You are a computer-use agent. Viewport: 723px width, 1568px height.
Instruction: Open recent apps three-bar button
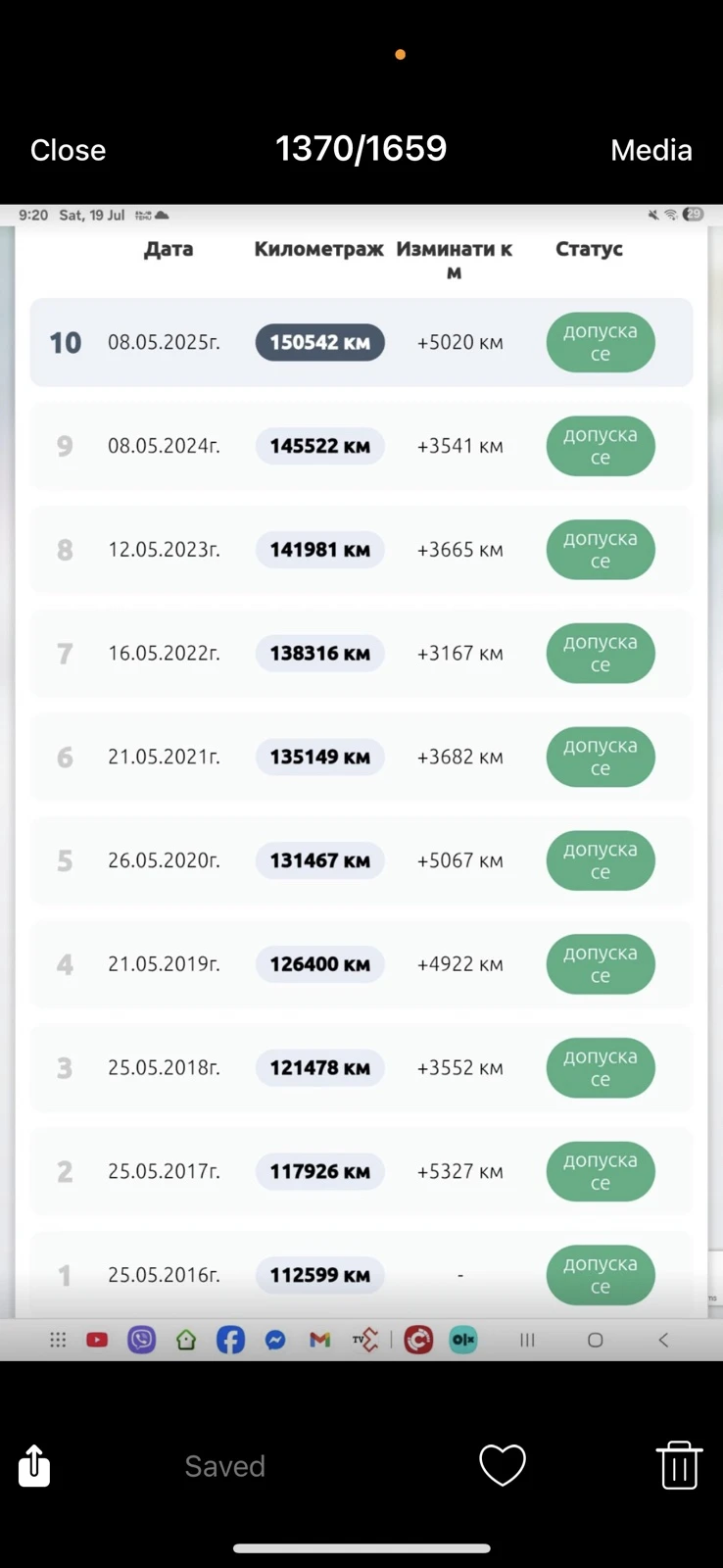(x=527, y=1340)
